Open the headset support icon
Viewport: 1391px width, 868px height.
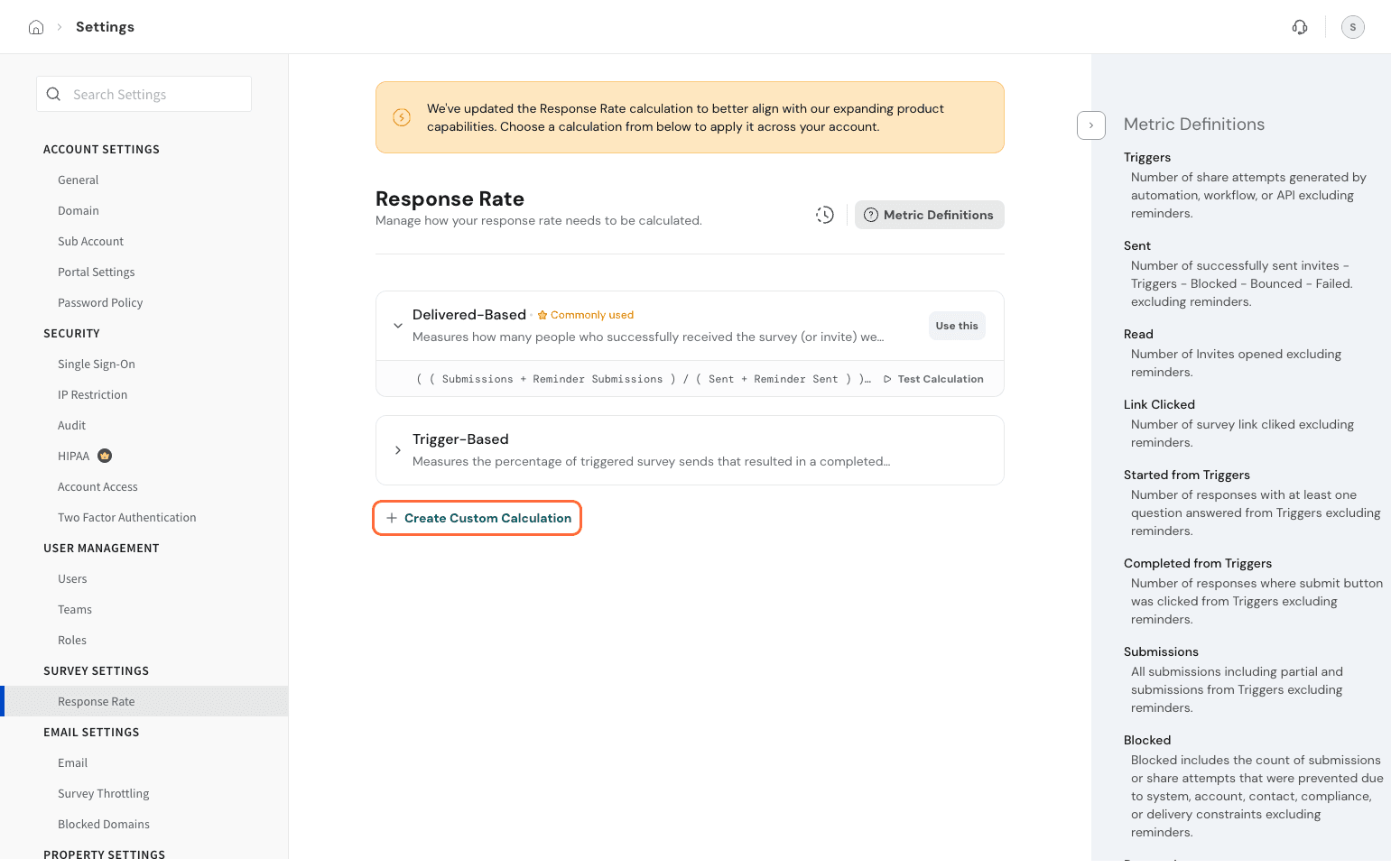pyautogui.click(x=1300, y=27)
